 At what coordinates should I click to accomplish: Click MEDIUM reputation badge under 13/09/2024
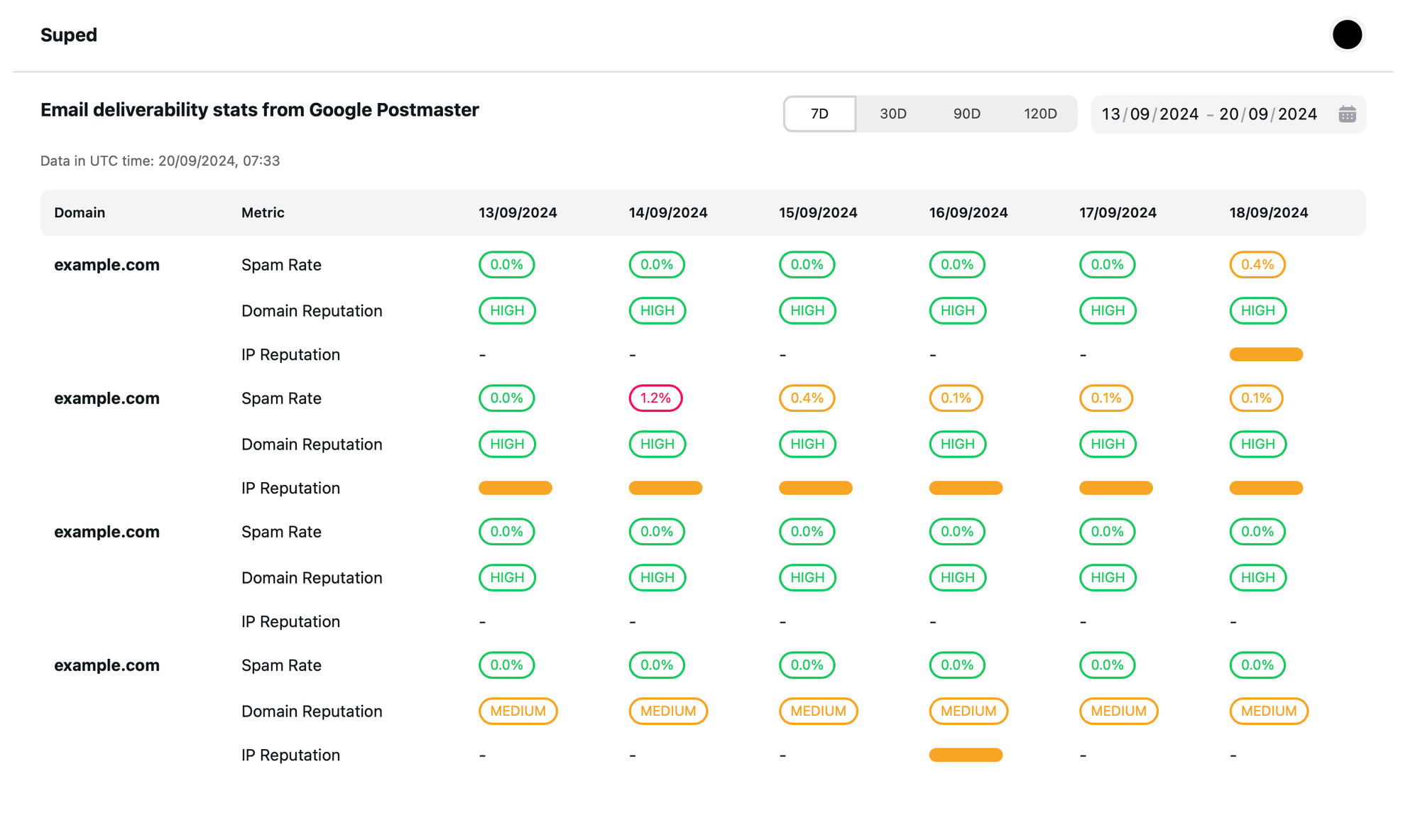[x=518, y=711]
